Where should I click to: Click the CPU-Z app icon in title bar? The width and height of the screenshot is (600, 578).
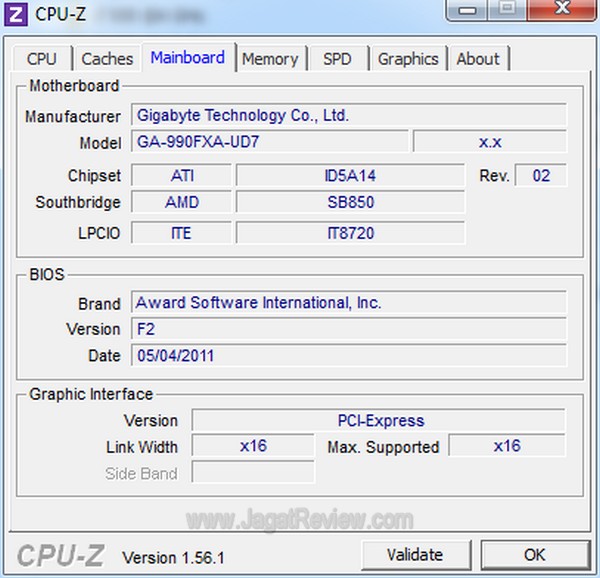tap(16, 15)
